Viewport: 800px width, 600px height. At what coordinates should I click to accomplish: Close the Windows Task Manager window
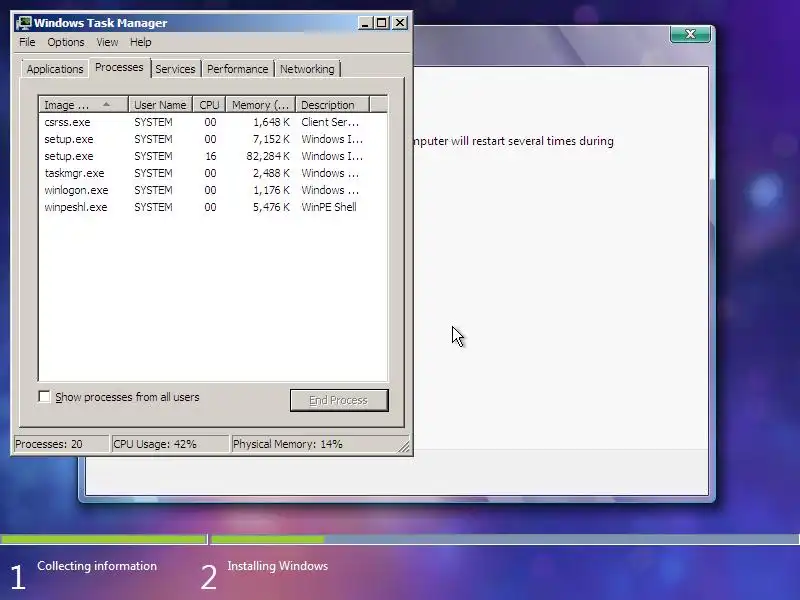[x=400, y=23]
